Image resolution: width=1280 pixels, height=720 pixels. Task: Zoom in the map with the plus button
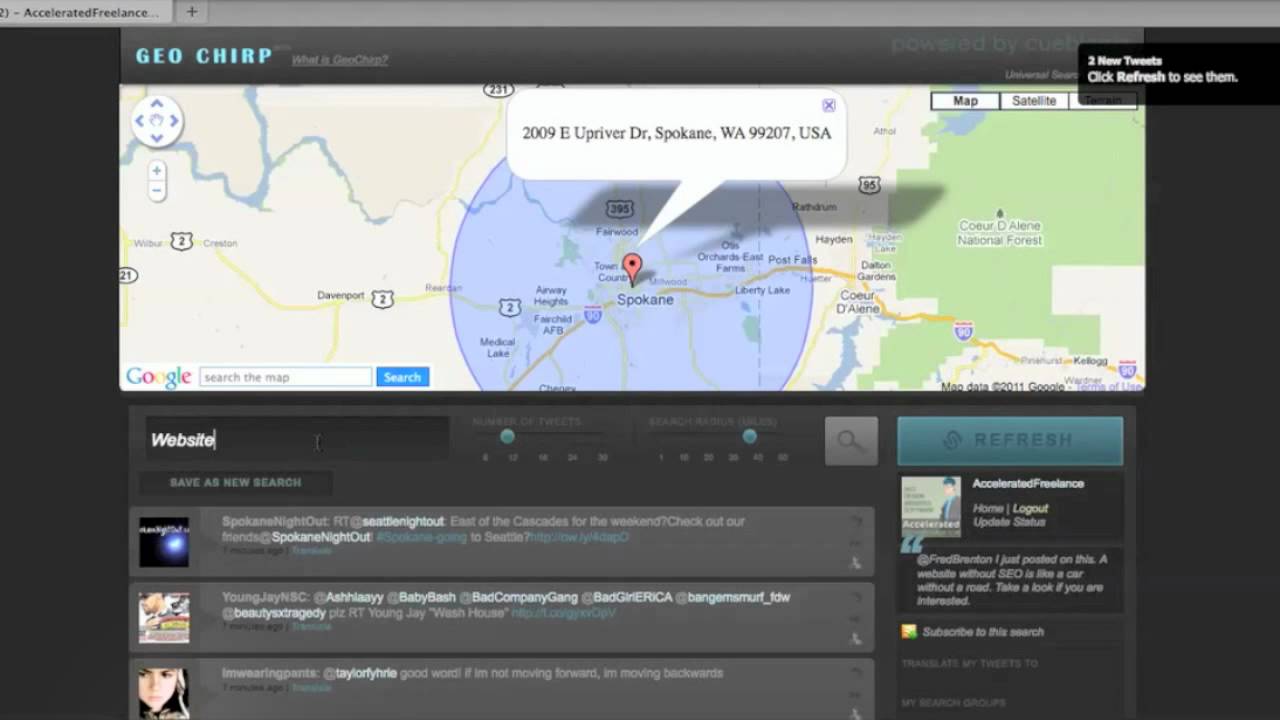[x=156, y=171]
